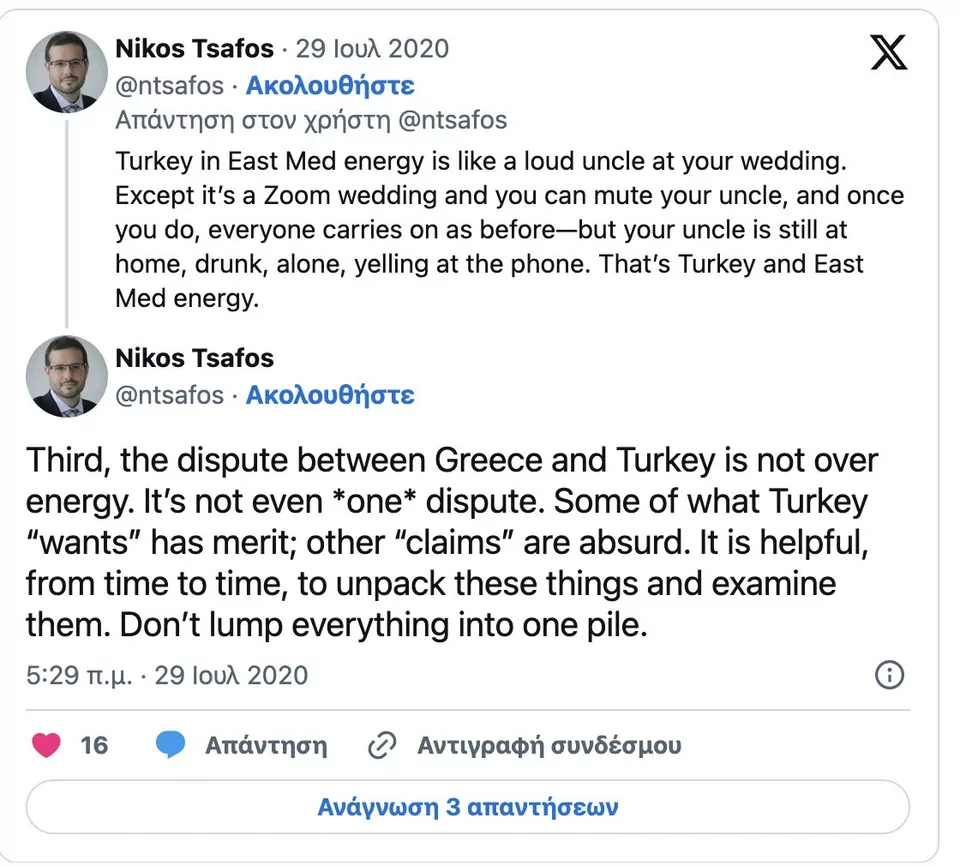Image resolution: width=960 pixels, height=866 pixels.
Task: Click the copy link chain icon
Action: (x=383, y=745)
